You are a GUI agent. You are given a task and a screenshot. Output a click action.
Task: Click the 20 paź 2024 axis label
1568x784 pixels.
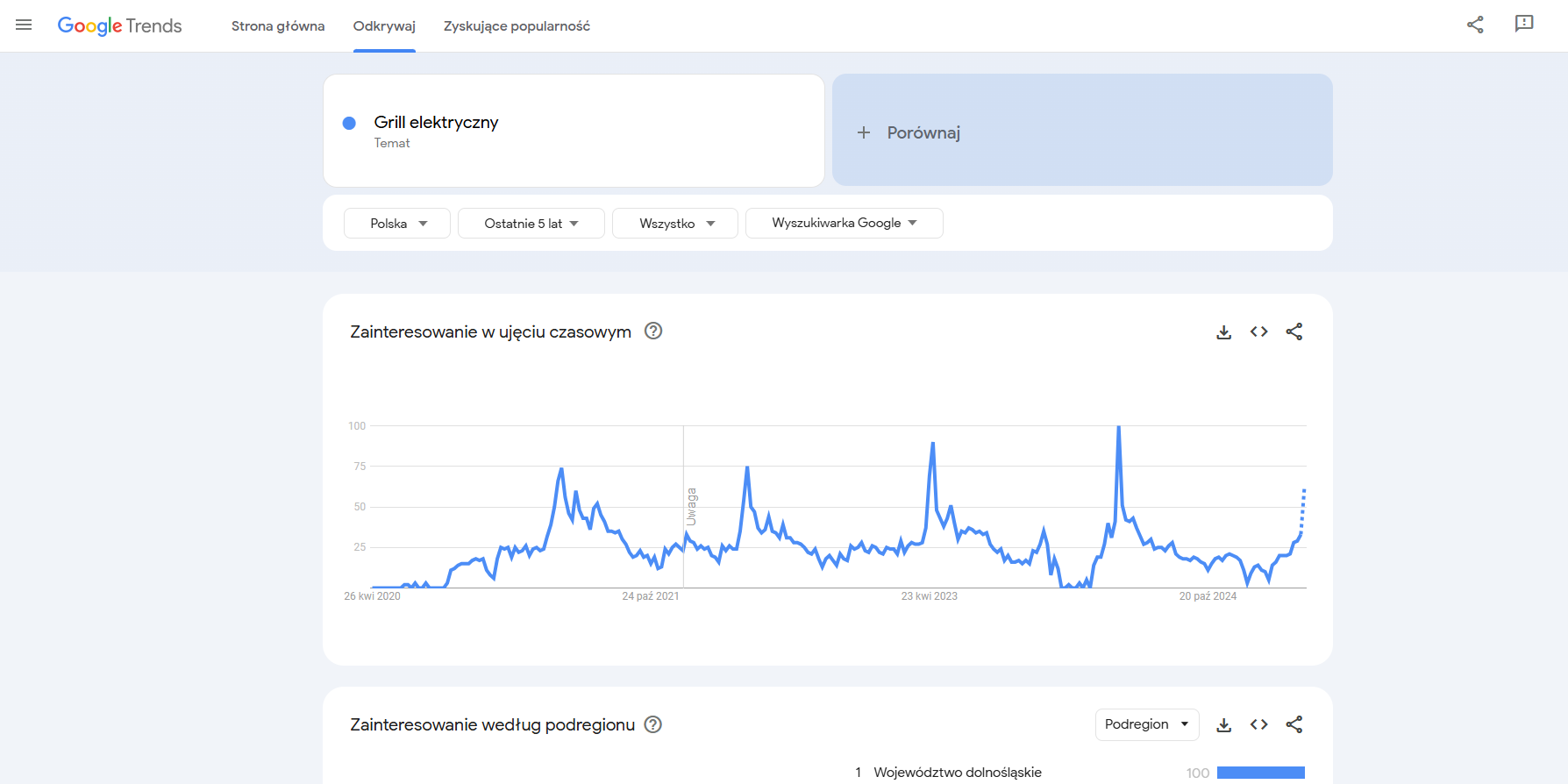point(1208,596)
